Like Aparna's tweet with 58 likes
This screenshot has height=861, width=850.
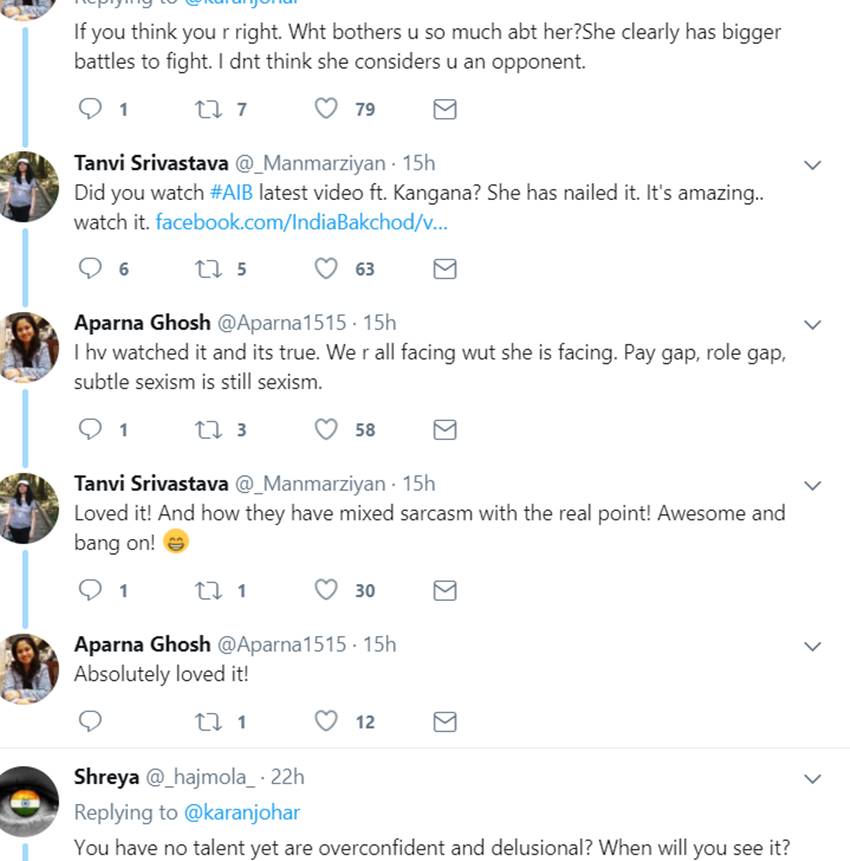[327, 429]
